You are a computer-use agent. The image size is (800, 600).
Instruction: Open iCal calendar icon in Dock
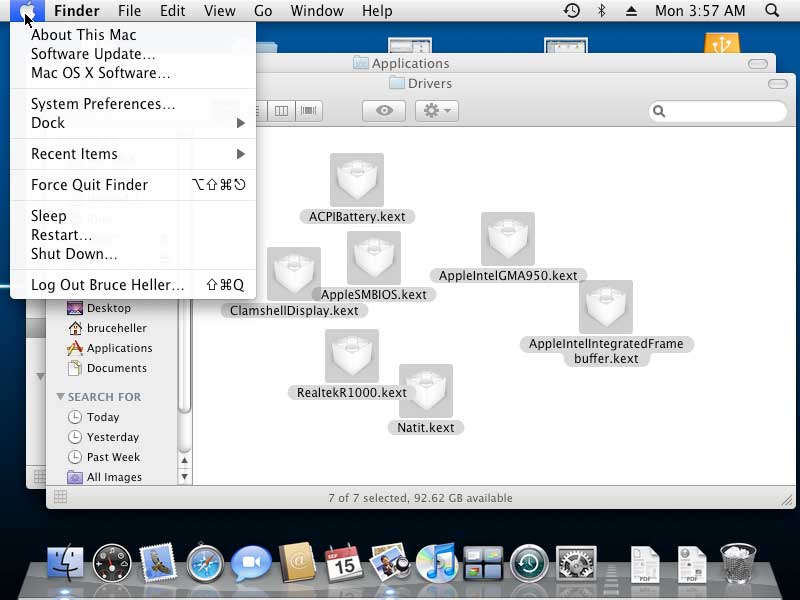(x=343, y=563)
